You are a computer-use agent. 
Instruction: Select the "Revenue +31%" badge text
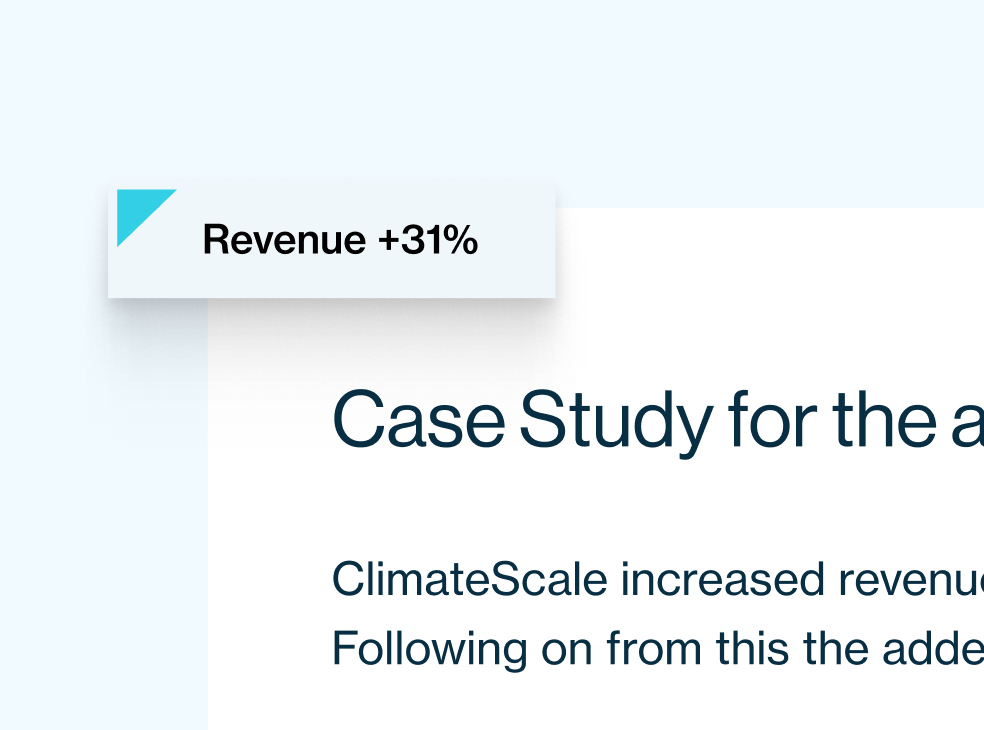pos(340,240)
